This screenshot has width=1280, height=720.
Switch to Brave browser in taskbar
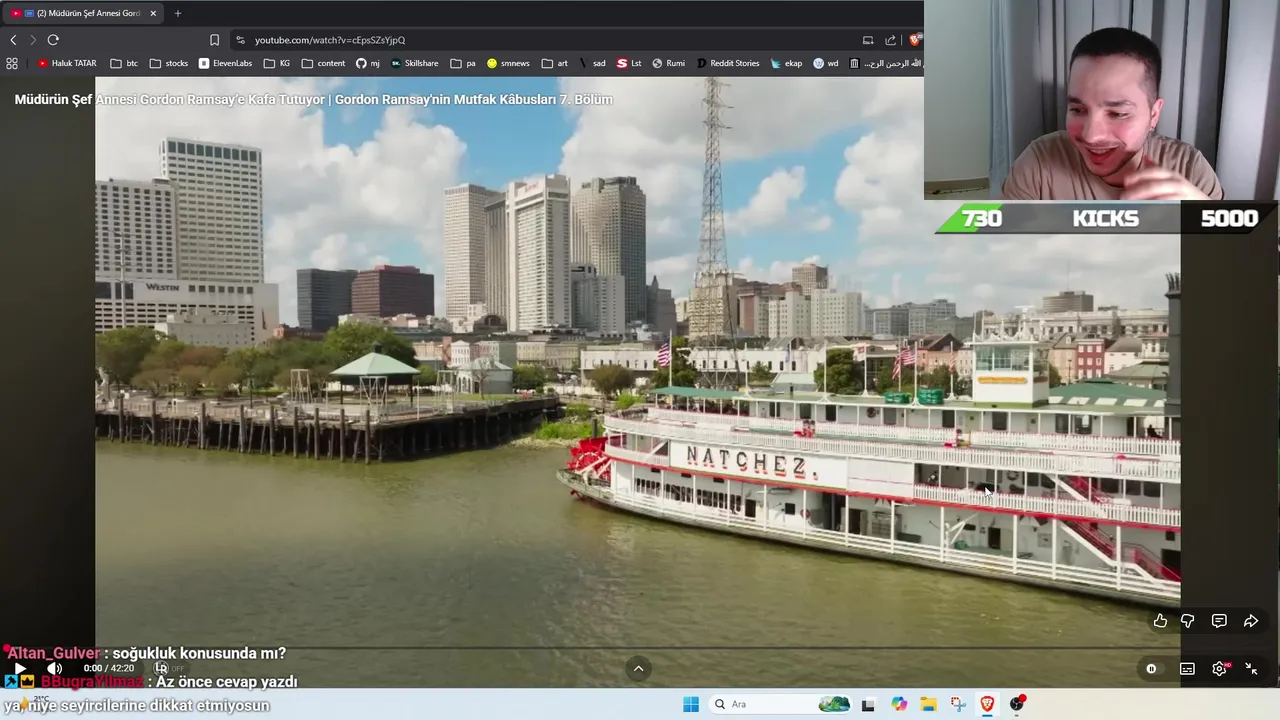point(987,704)
